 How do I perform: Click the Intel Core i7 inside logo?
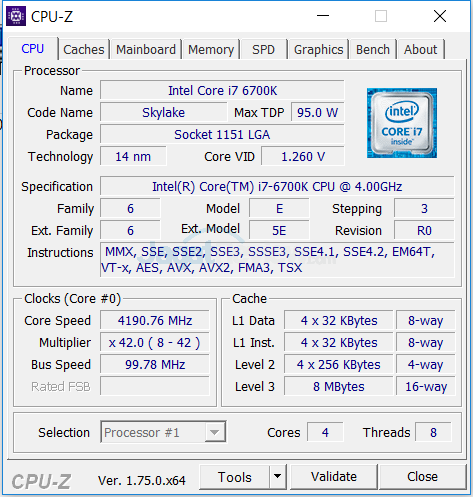402,123
